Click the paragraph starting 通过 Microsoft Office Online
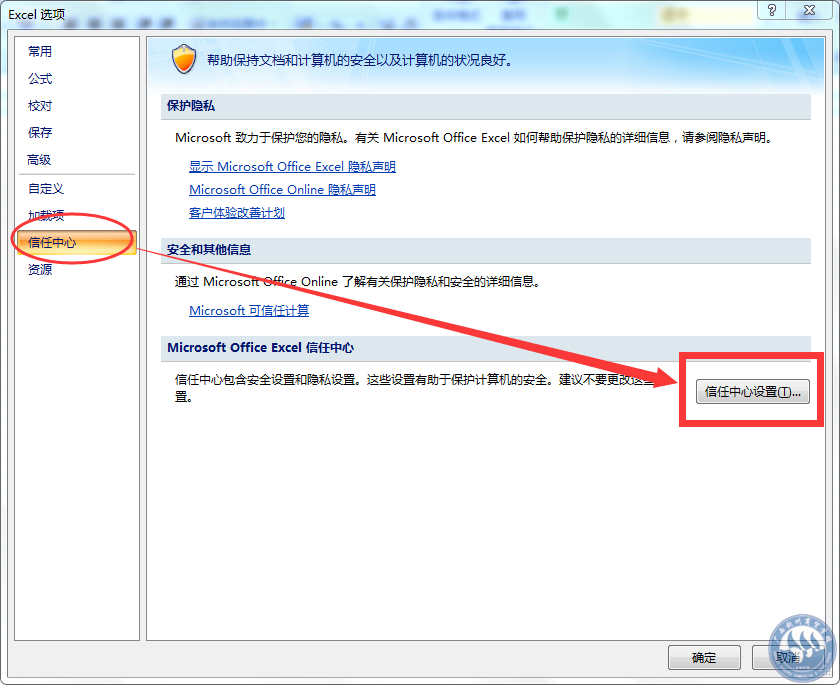This screenshot has height=685, width=840. tap(357, 282)
